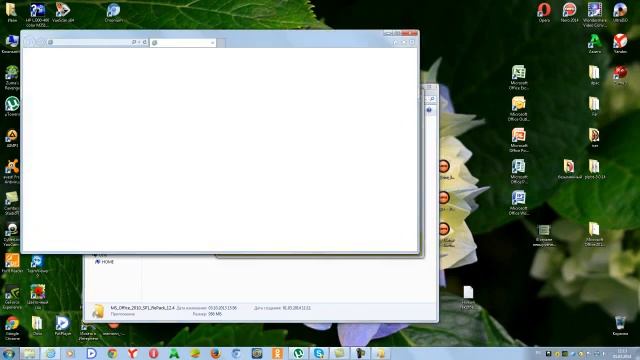Launch Firefox from the taskbar
Screen dimensions: 640x360
tap(216, 353)
